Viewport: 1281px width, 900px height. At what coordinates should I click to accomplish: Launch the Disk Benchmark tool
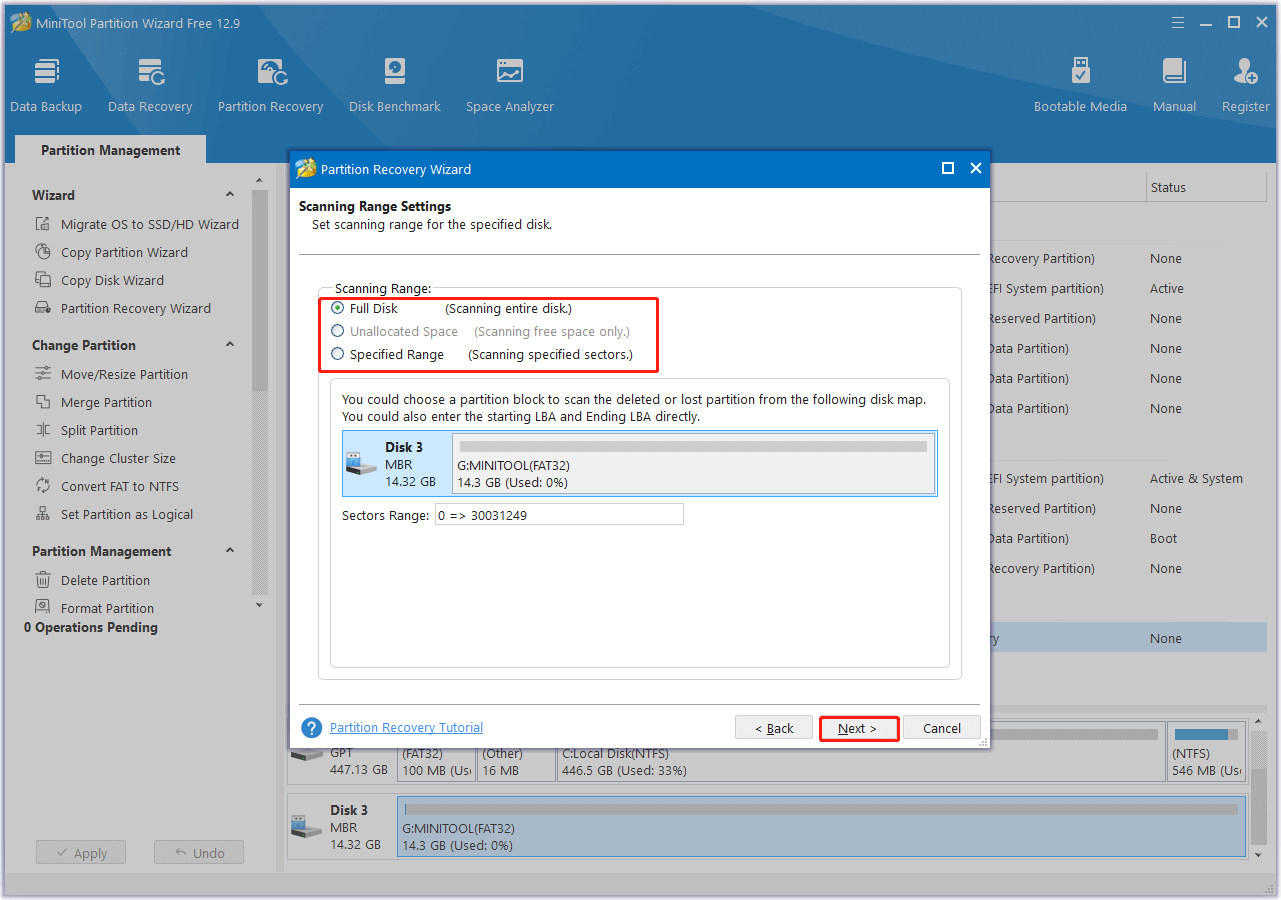coord(394,82)
